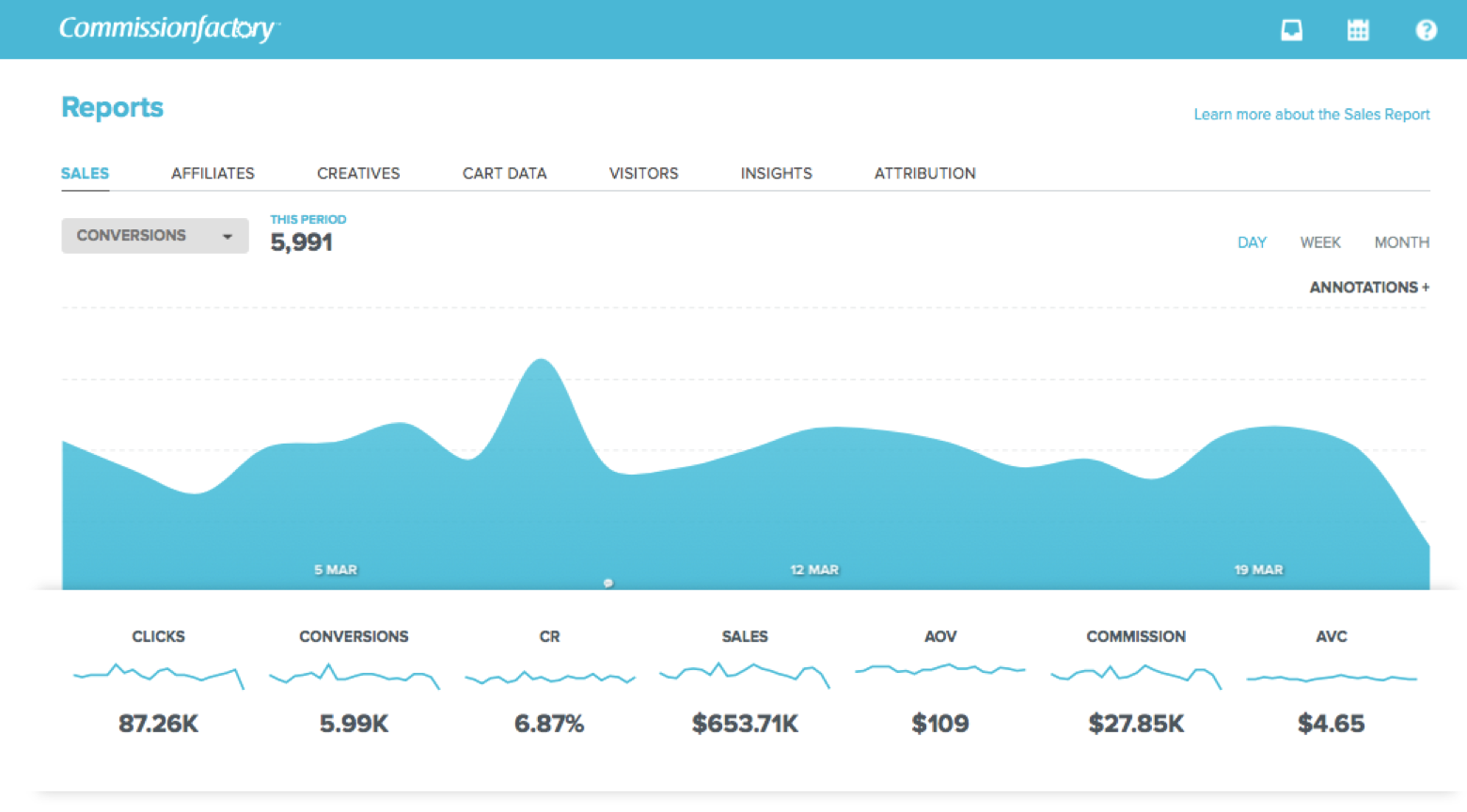The image size is (1467, 812).
Task: Switch to the Affiliates tab
Action: point(213,173)
